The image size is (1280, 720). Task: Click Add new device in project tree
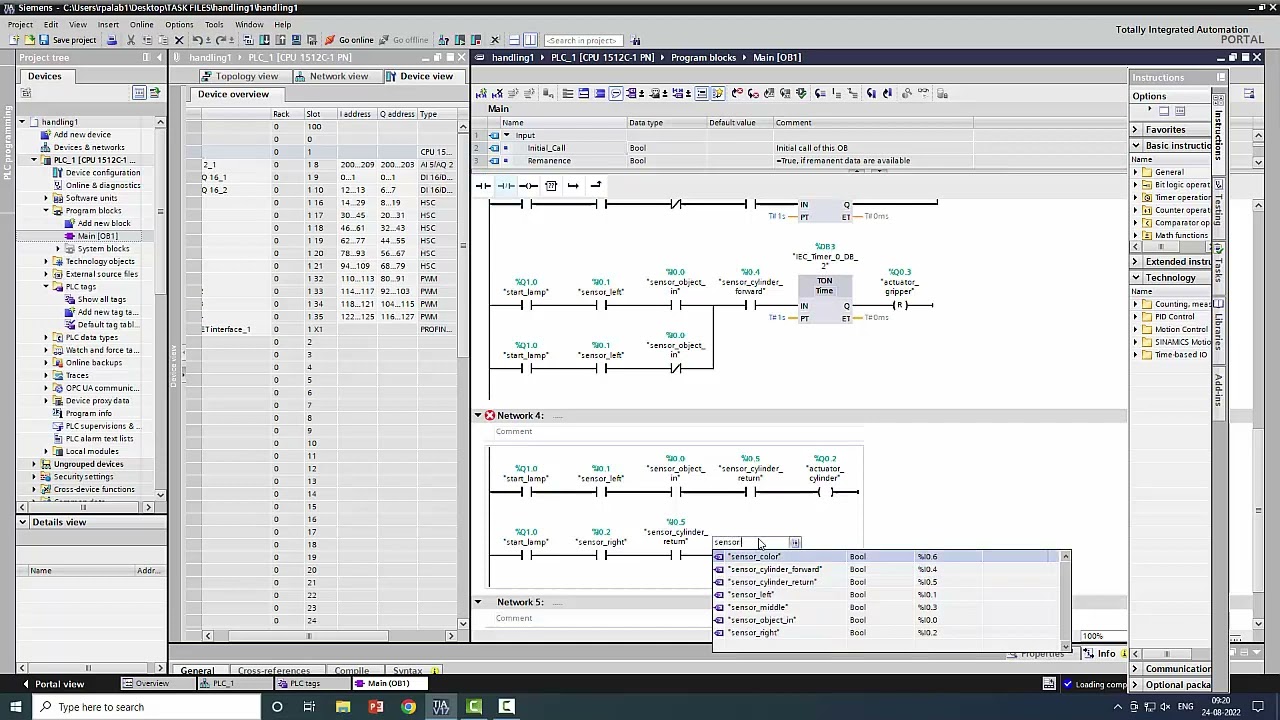point(82,134)
